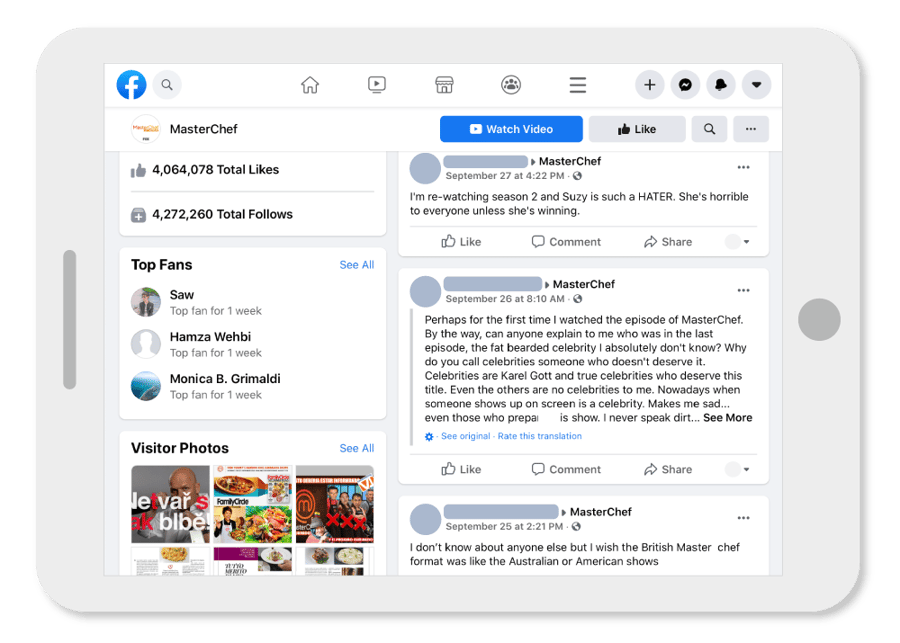Open the account menu down-arrow caret
The width and height of the screenshot is (900, 643).
pos(757,85)
